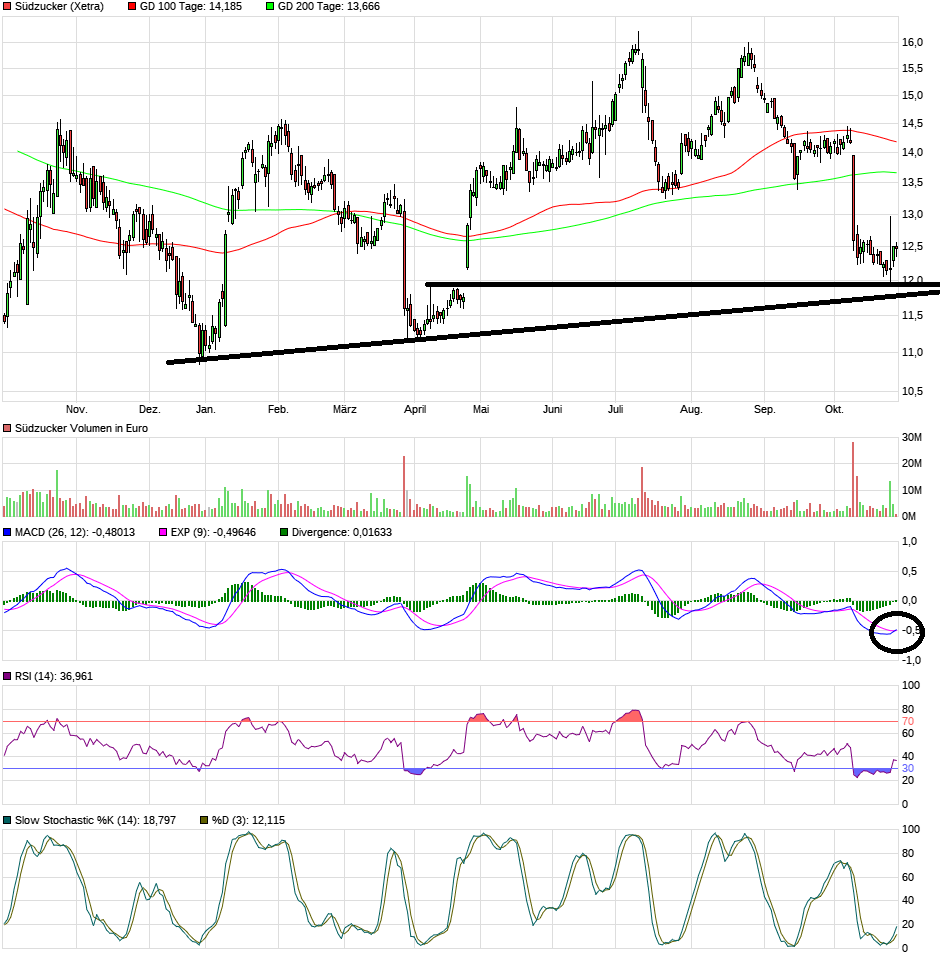Click the 'Jan.' month label
This screenshot has width=940, height=958.
206,409
